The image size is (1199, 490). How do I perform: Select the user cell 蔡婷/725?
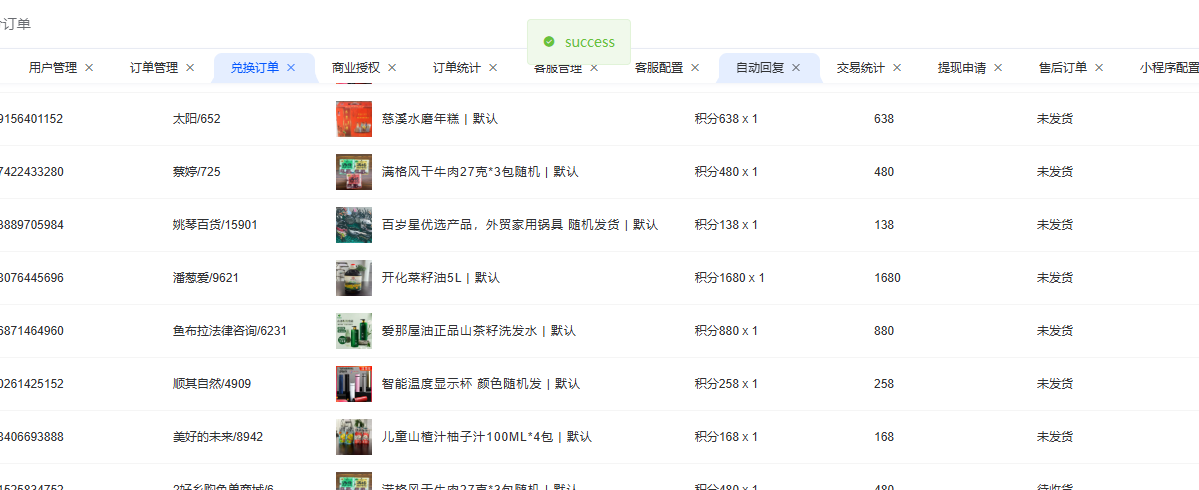coord(197,172)
